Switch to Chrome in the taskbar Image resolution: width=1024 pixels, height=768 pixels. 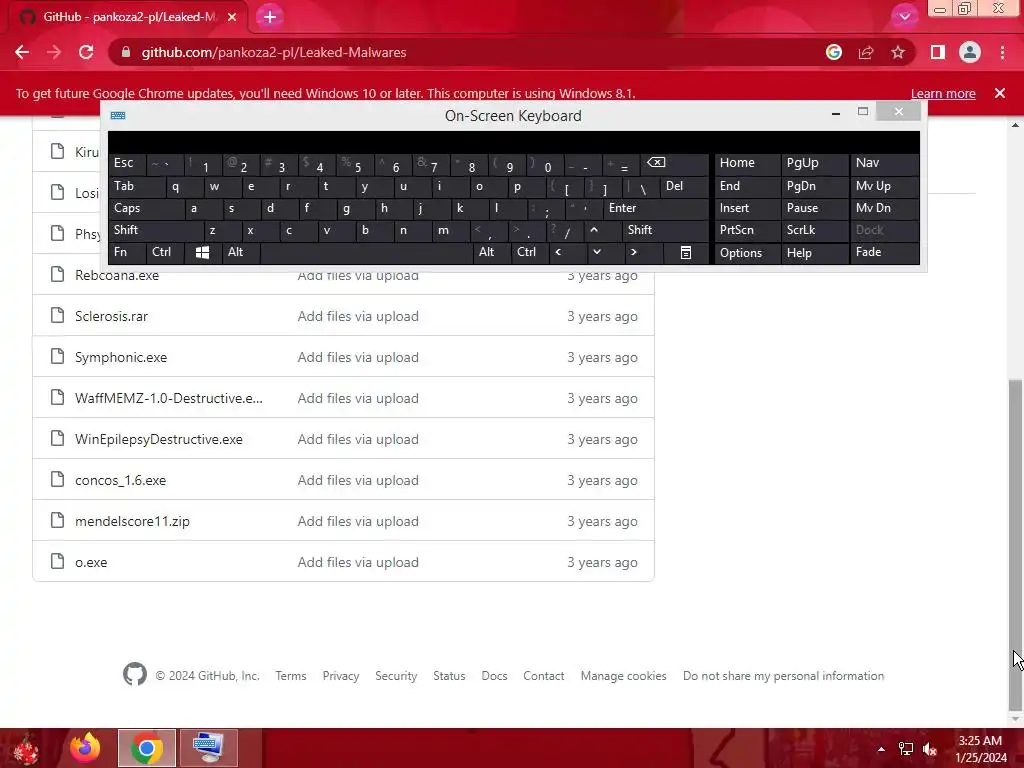[x=147, y=748]
